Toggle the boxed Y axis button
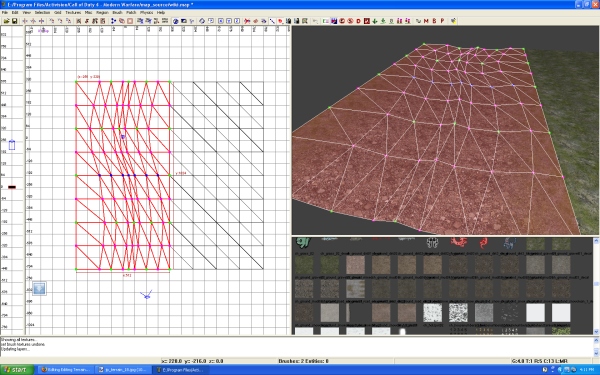The width and height of the screenshot is (600, 375). click(x=229, y=21)
